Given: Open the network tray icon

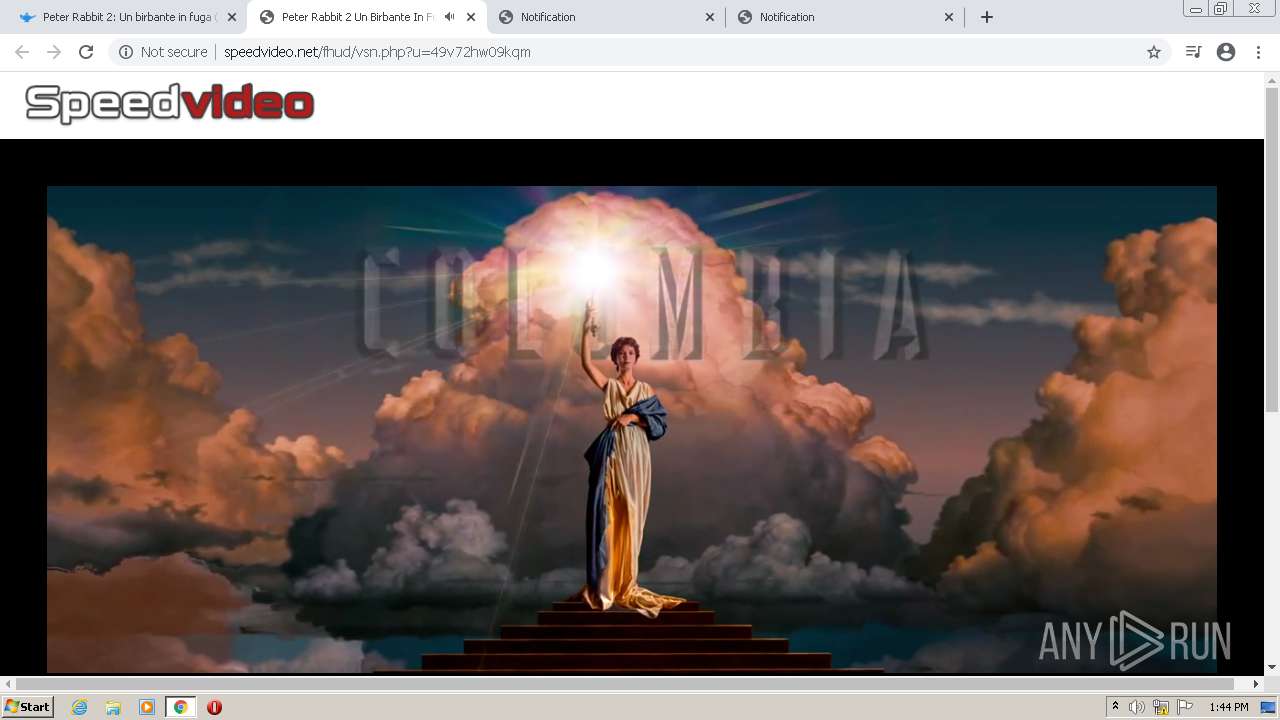Looking at the screenshot, I should pos(1161,707).
